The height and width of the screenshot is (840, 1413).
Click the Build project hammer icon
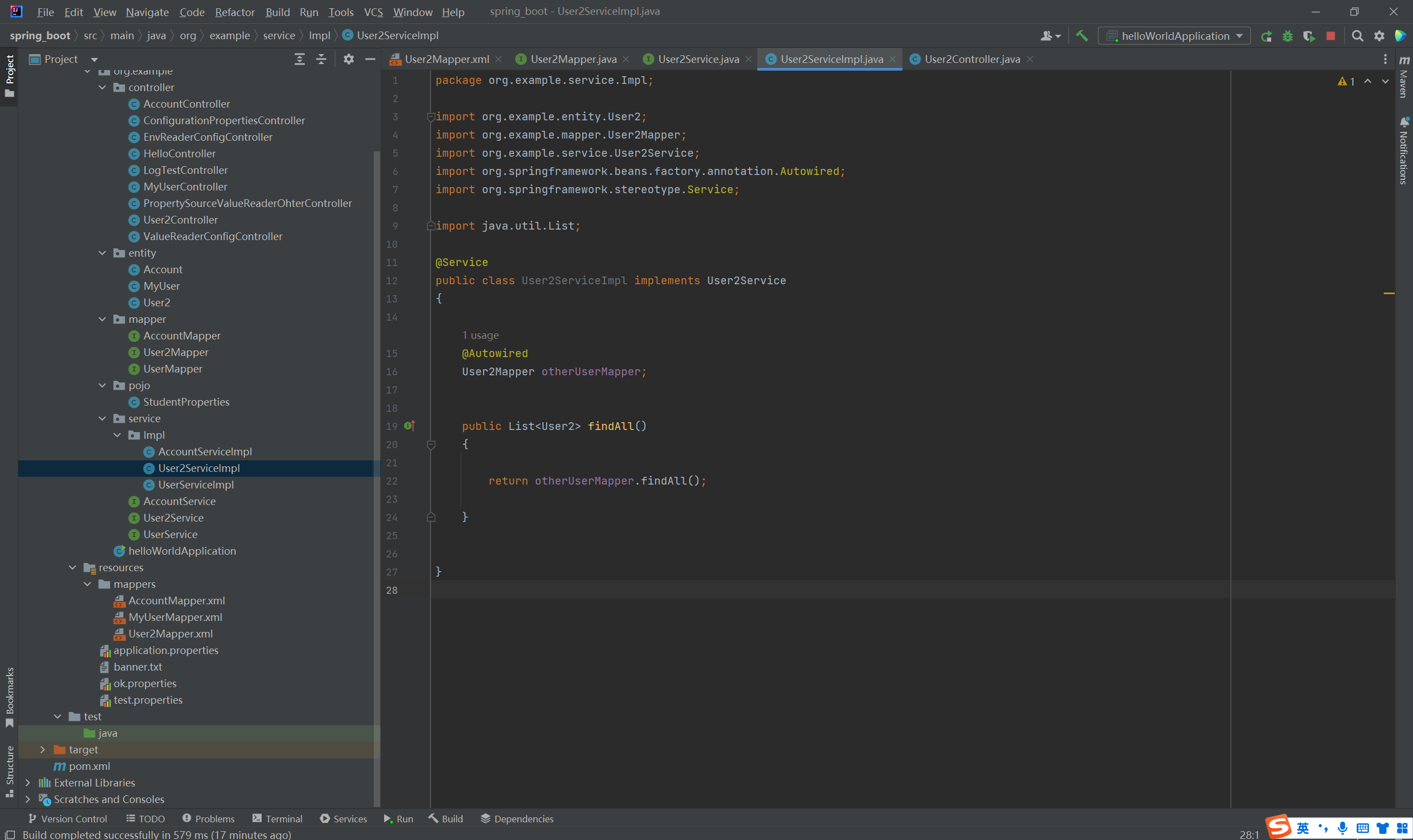click(1082, 36)
